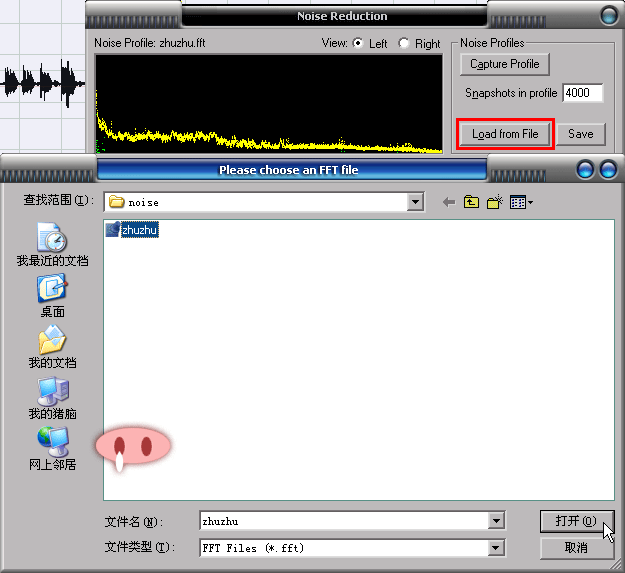Open My Documents shortcut (我的文档)
The image size is (625, 573).
[52, 347]
